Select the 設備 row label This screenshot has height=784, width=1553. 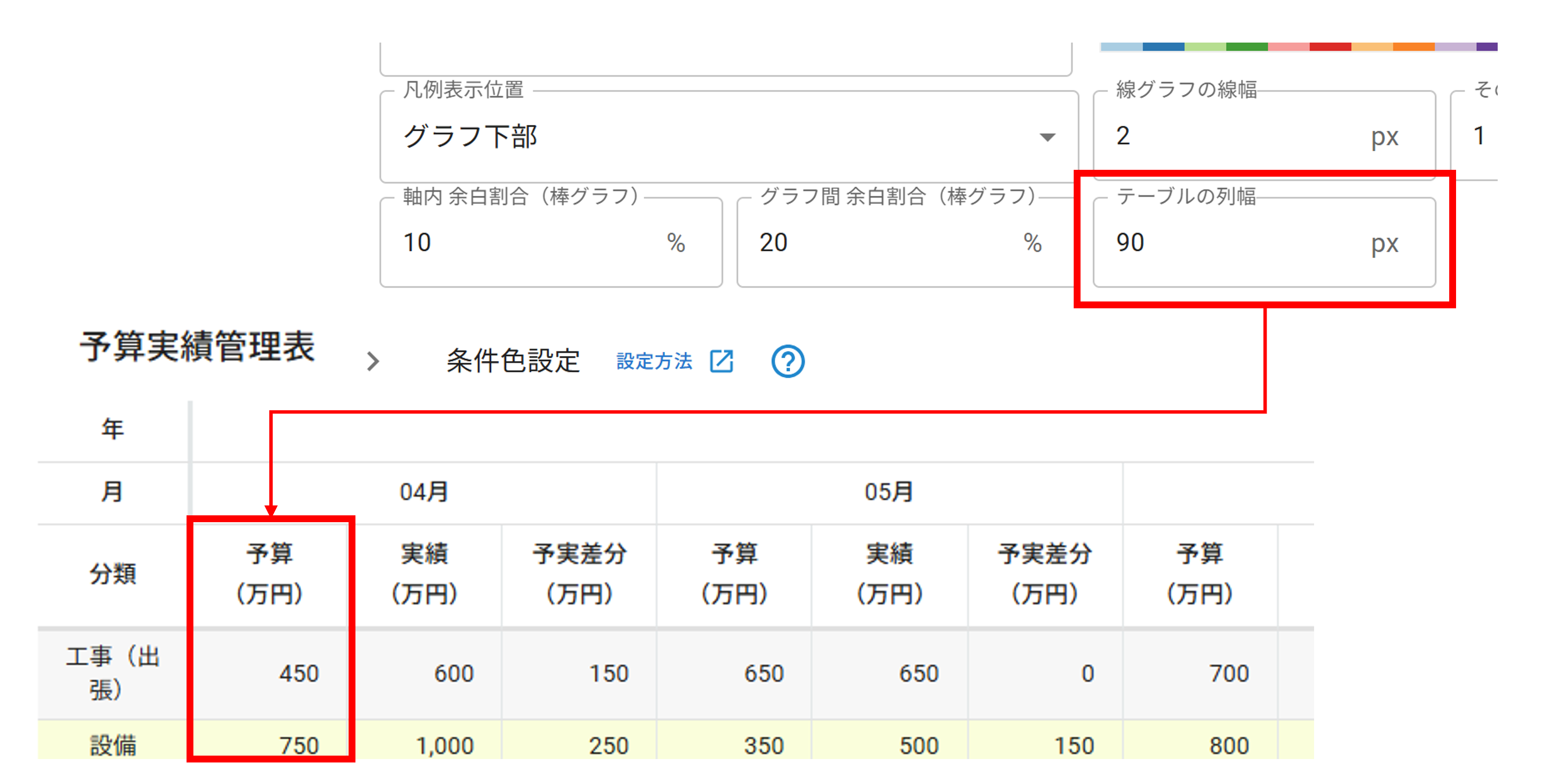click(x=112, y=745)
